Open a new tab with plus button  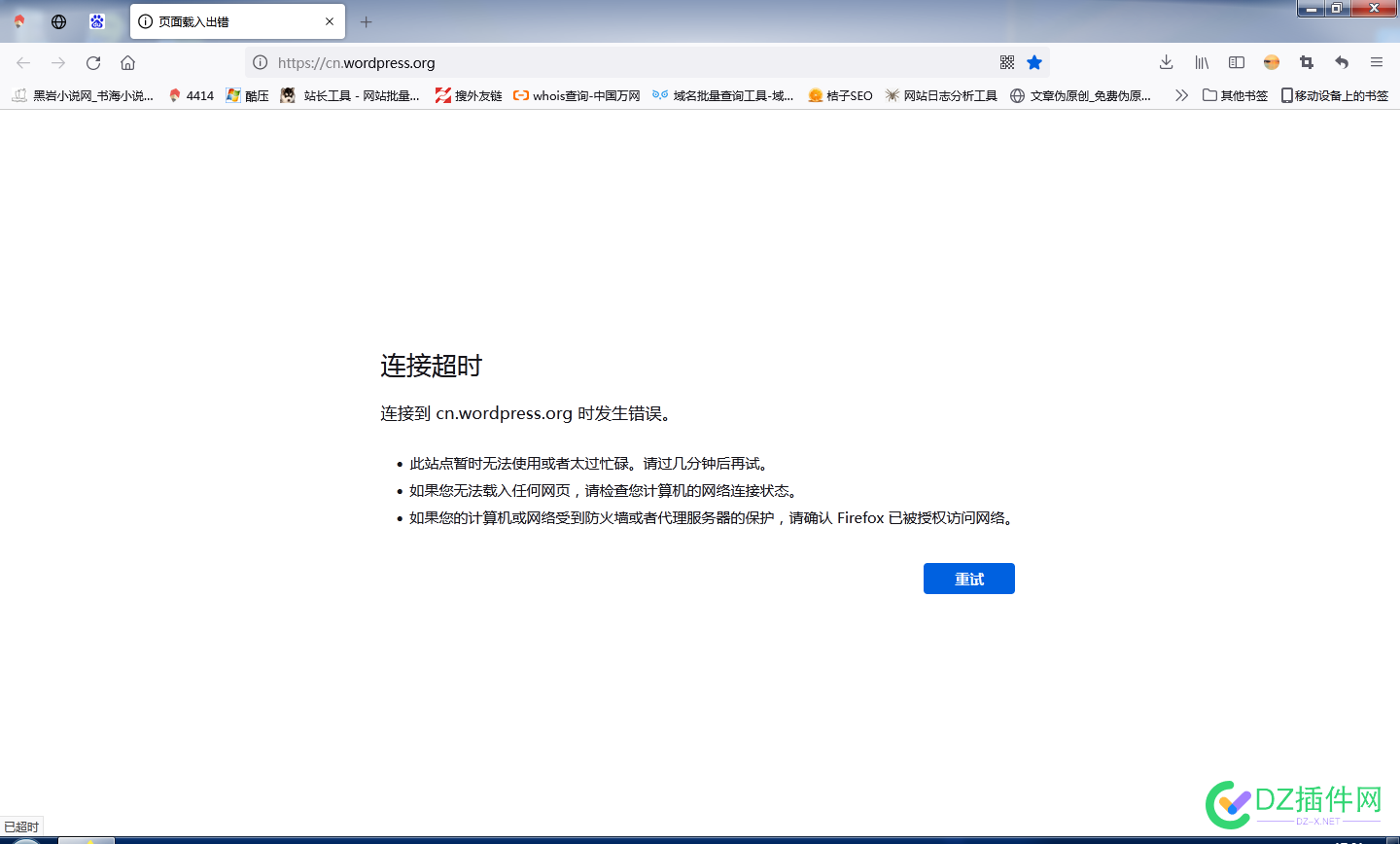367,21
